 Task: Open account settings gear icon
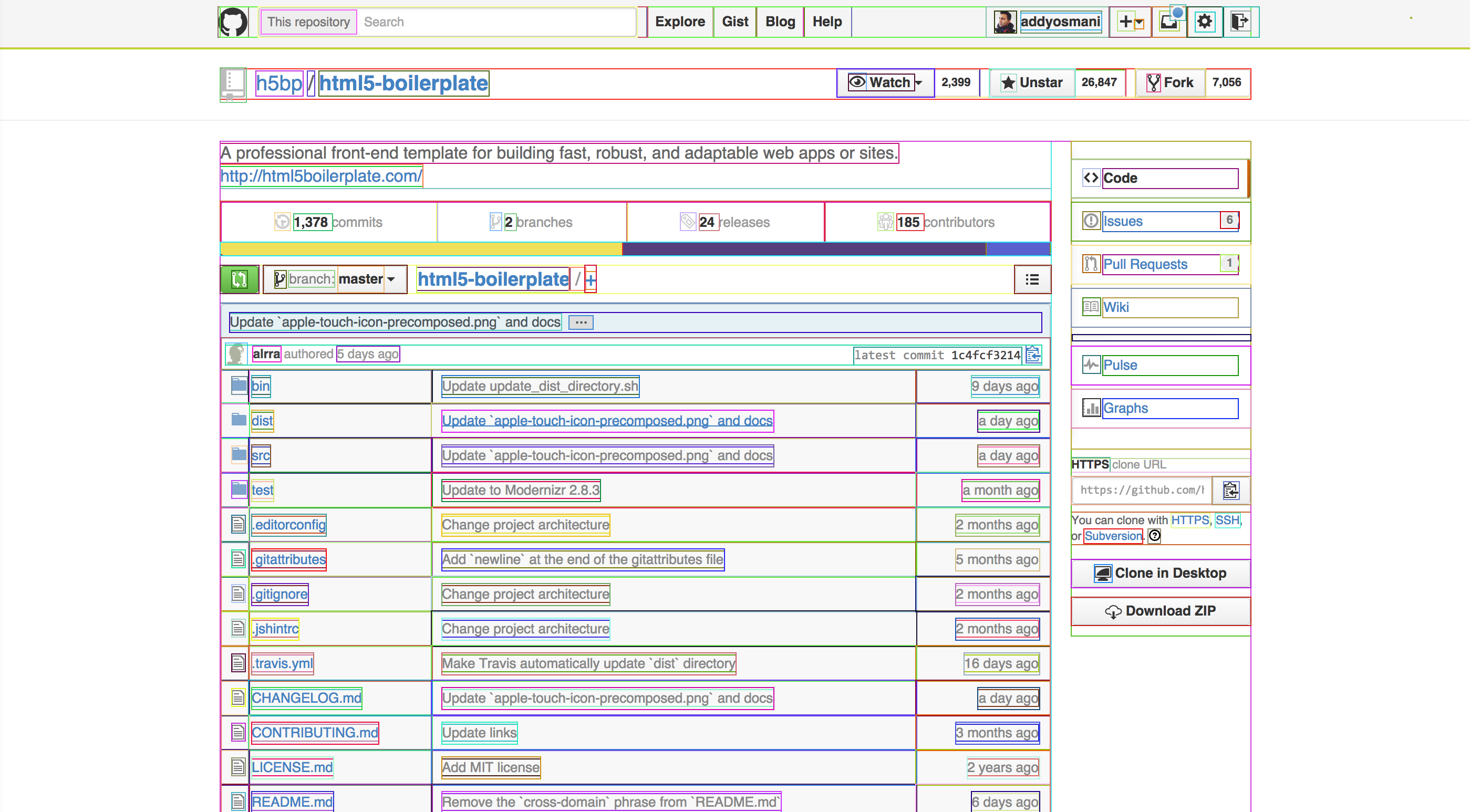[x=1204, y=22]
